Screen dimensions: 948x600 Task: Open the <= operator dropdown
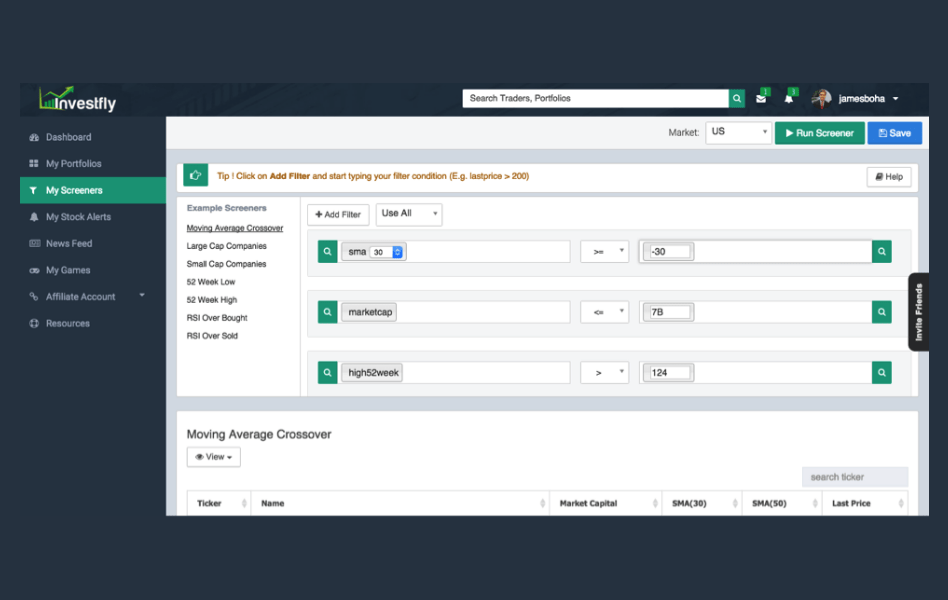point(605,312)
